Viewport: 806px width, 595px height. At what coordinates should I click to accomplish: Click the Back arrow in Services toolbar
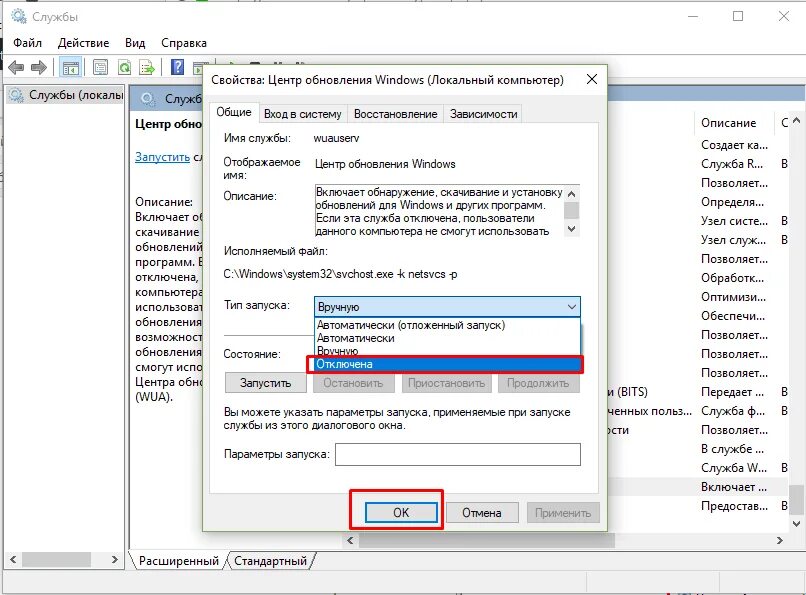[16, 67]
